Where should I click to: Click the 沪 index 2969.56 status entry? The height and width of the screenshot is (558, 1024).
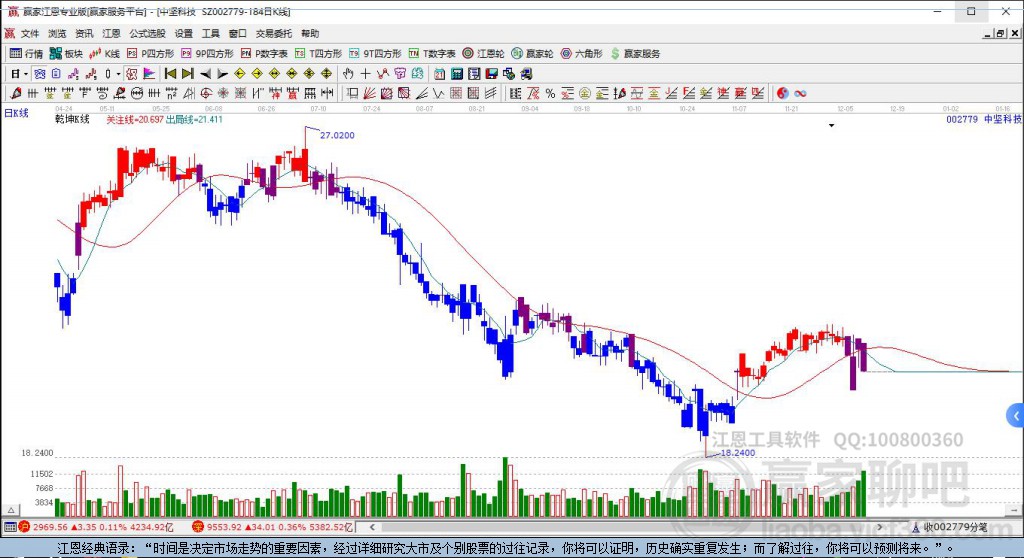coord(96,527)
